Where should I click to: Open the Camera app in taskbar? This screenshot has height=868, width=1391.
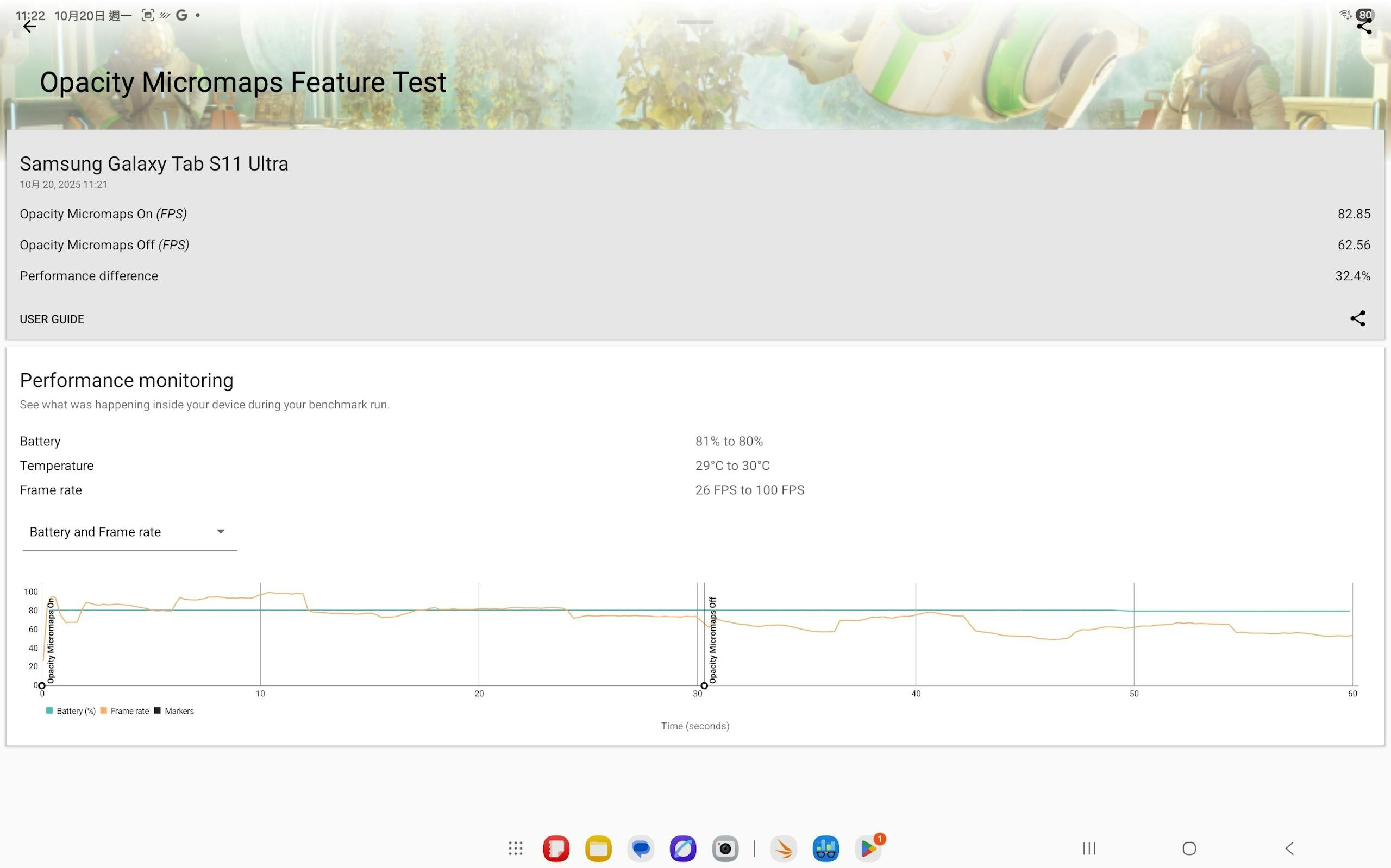pos(725,848)
